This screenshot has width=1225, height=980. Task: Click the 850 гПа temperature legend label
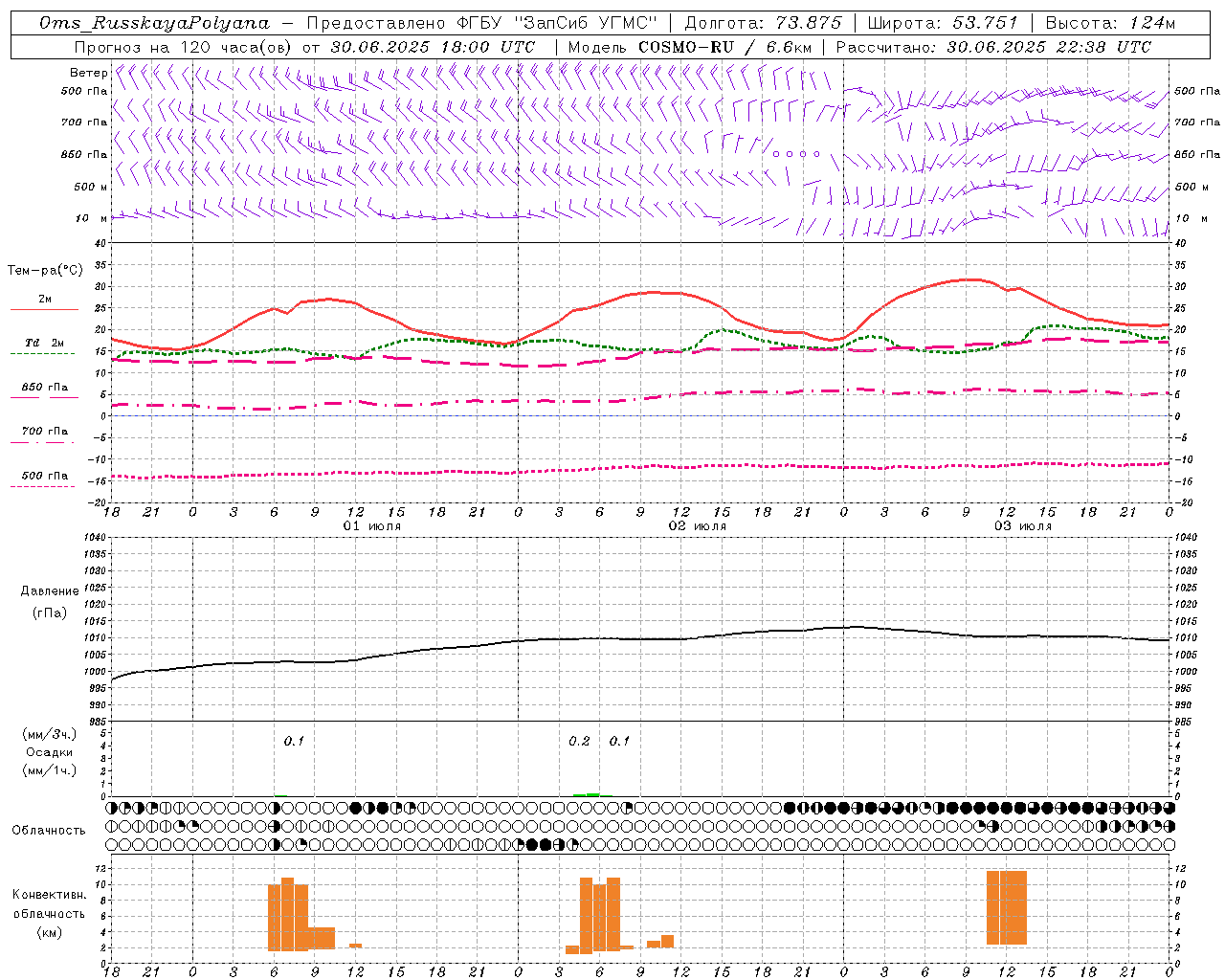pos(44,388)
